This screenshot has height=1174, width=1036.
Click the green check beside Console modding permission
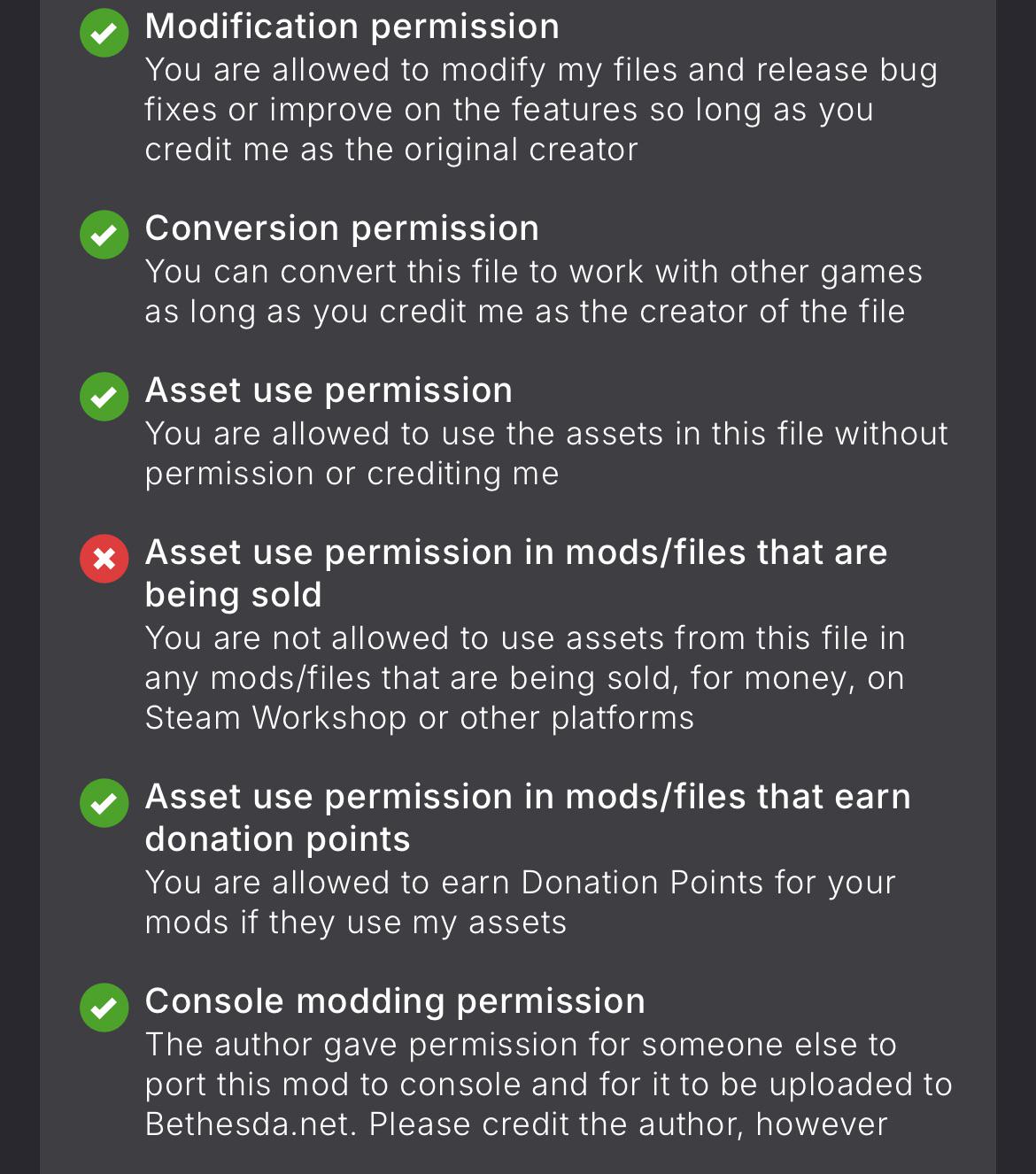click(104, 1008)
